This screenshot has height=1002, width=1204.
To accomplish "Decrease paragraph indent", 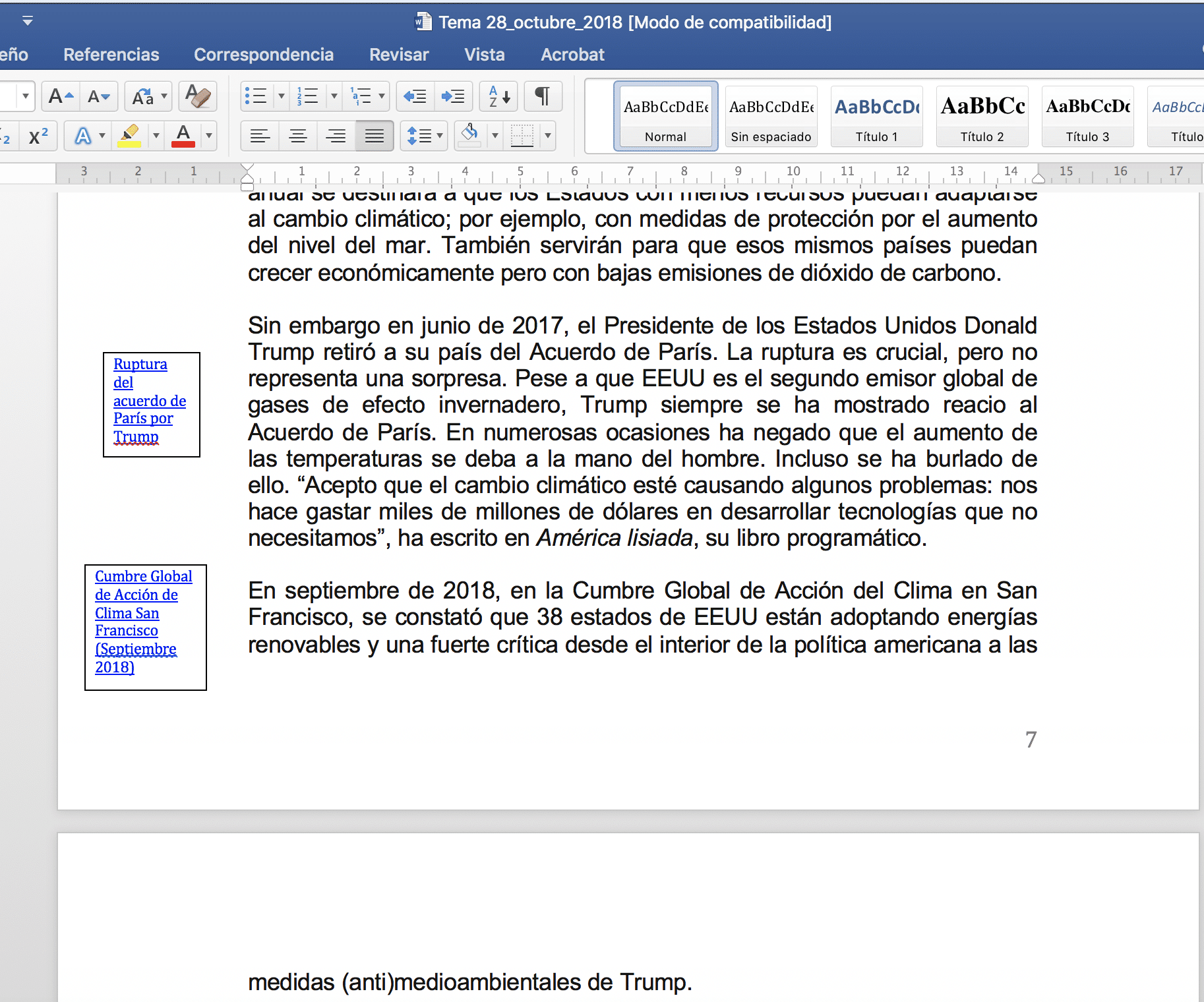I will (x=415, y=97).
